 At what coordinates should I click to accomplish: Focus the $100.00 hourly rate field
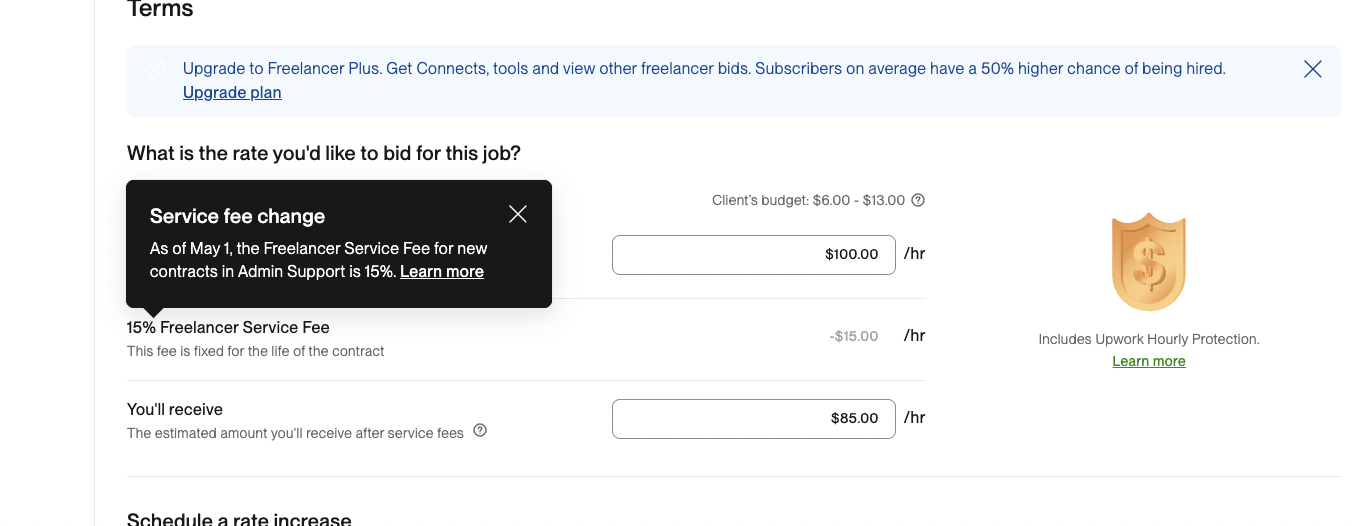click(x=753, y=254)
